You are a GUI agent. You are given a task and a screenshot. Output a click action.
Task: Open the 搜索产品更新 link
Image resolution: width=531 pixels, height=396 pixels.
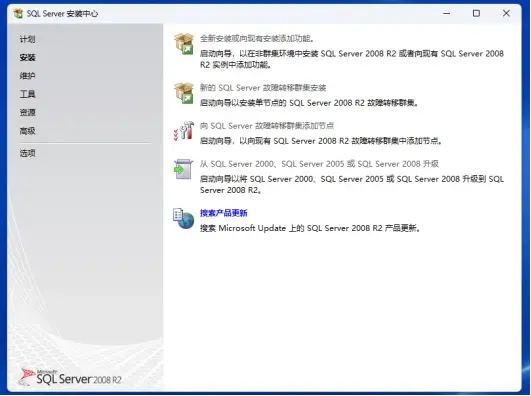[224, 213]
